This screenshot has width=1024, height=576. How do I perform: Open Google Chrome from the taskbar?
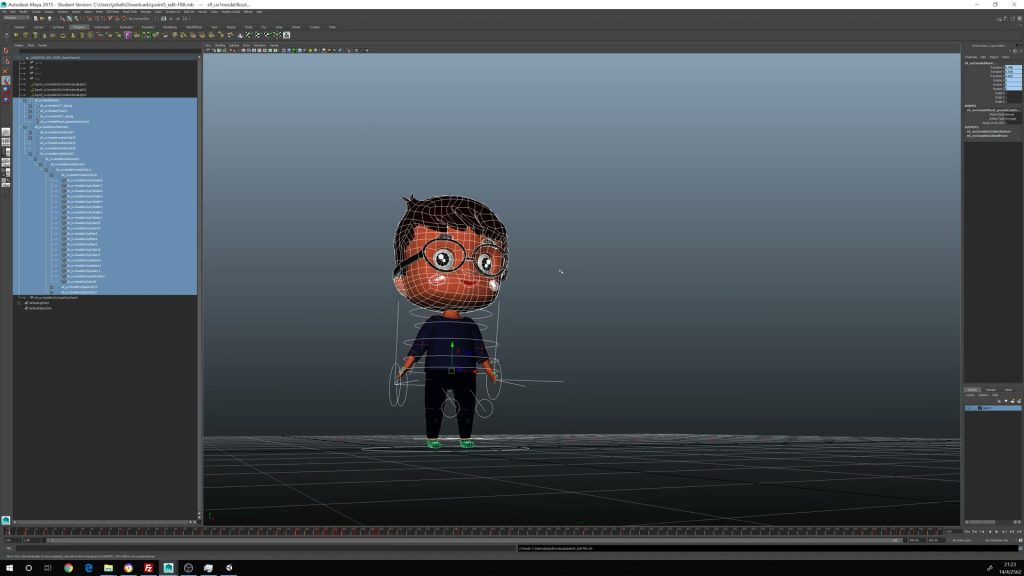(68, 568)
